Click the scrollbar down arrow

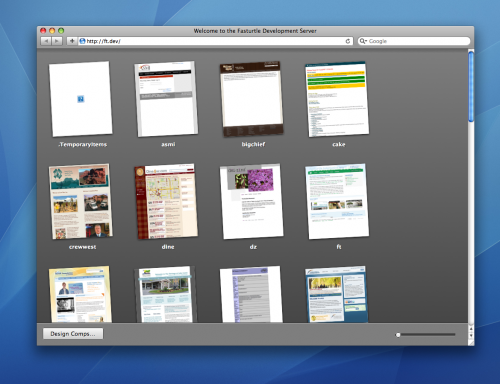(471, 335)
